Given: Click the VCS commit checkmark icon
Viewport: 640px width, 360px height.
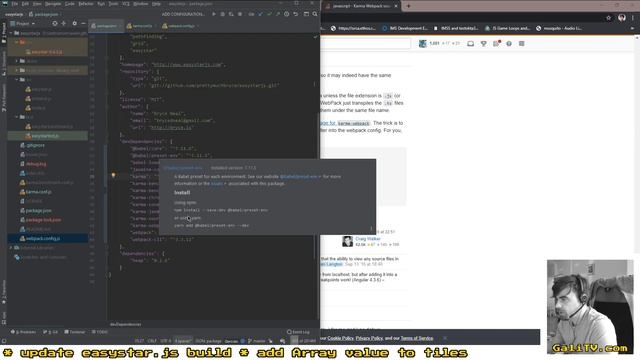Looking at the screenshot, I should pos(269,14).
